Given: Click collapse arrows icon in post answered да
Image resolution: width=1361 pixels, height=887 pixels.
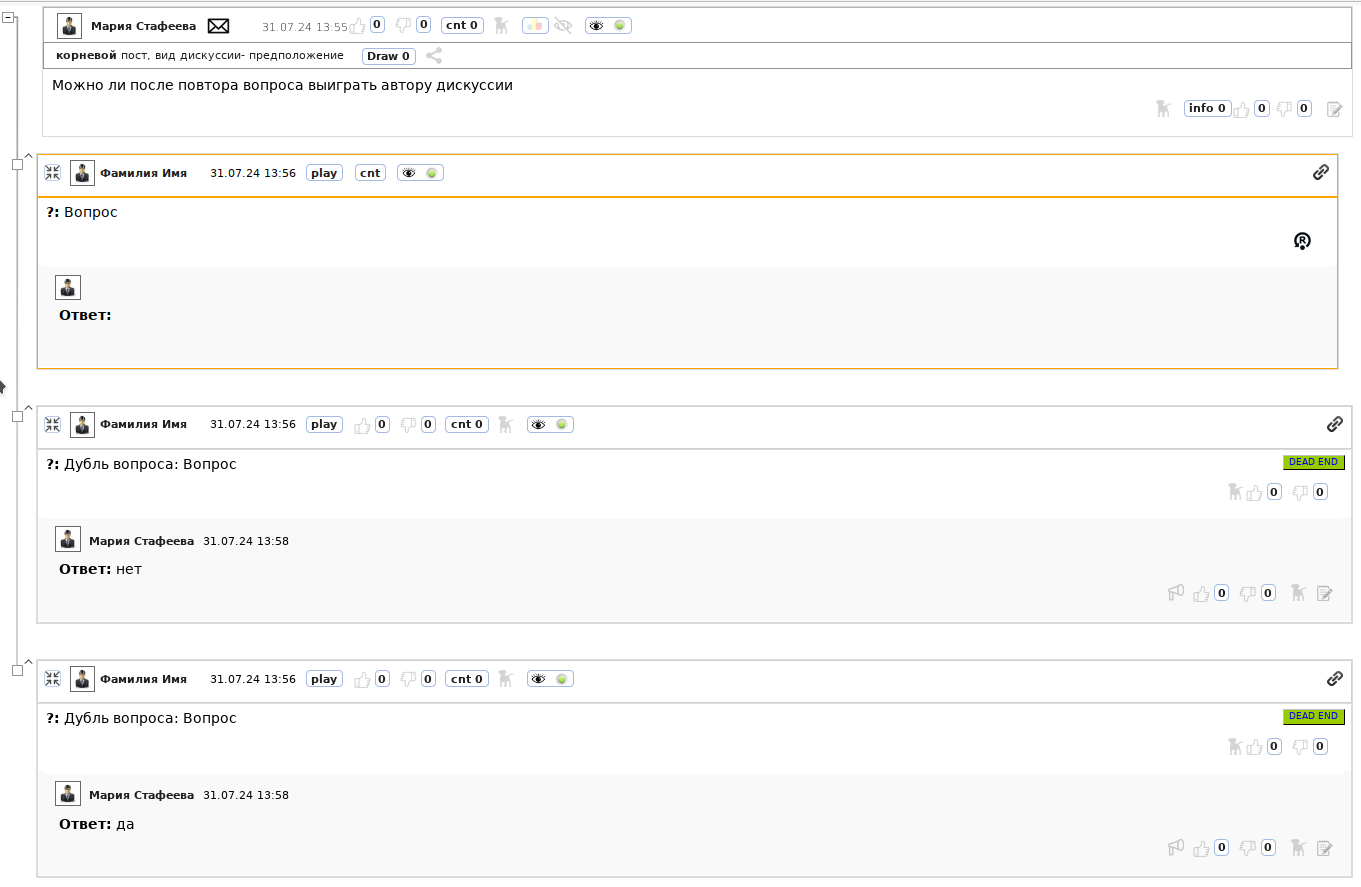Looking at the screenshot, I should click(53, 678).
